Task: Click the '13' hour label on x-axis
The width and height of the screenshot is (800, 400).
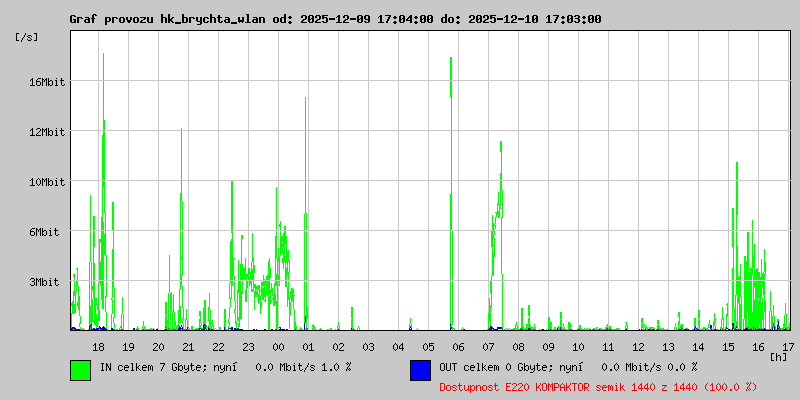Action: [x=668, y=347]
